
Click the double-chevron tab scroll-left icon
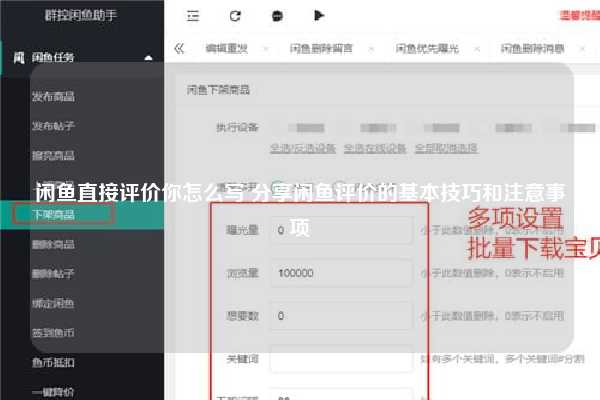tap(179, 49)
